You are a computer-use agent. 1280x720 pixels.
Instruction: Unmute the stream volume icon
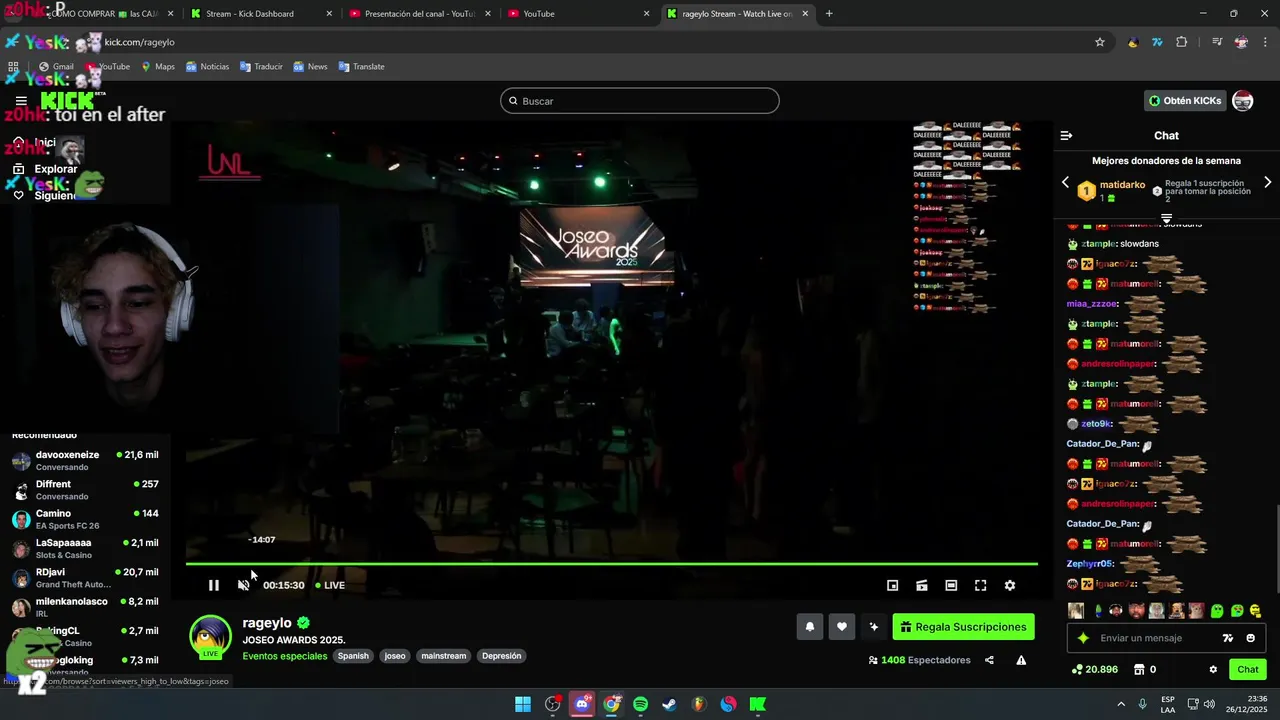point(243,585)
